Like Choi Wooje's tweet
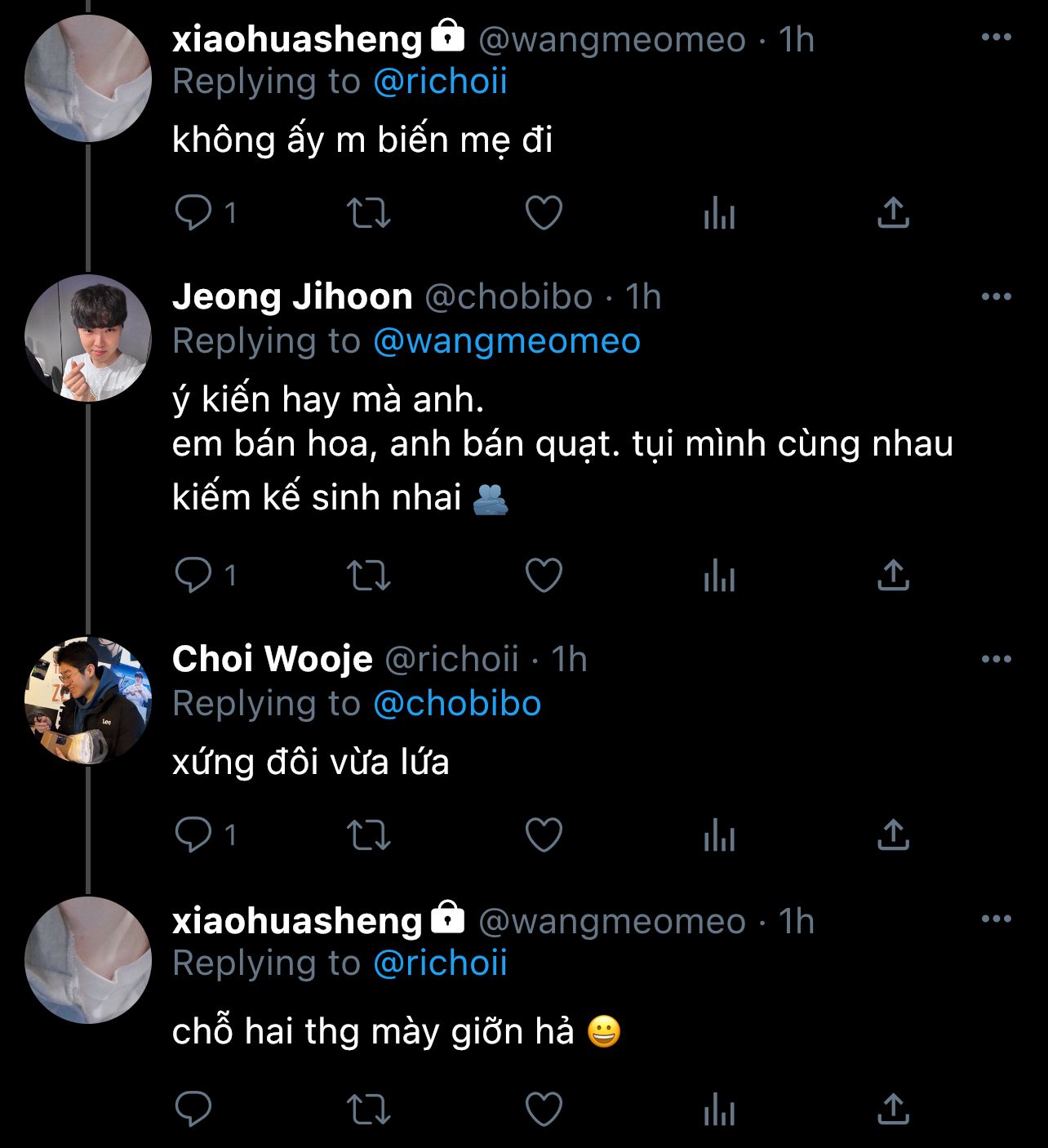 point(544,834)
